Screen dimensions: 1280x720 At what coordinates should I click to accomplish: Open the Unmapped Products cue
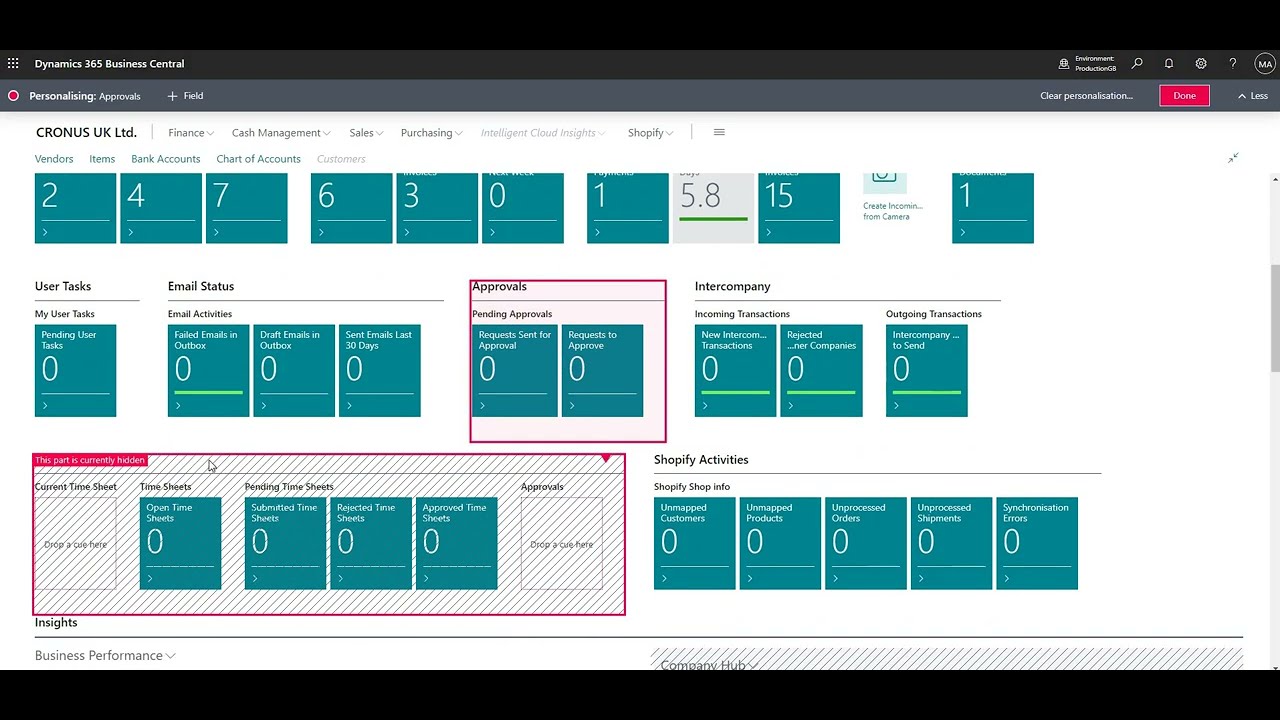[x=781, y=544]
